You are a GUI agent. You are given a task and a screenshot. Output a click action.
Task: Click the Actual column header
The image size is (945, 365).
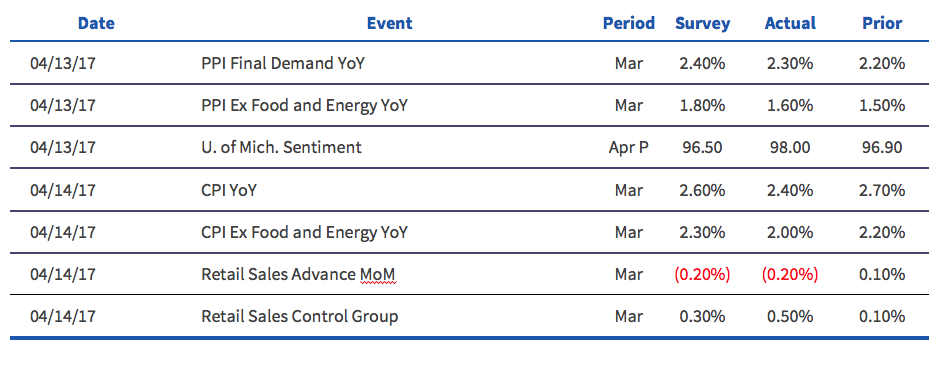[790, 23]
